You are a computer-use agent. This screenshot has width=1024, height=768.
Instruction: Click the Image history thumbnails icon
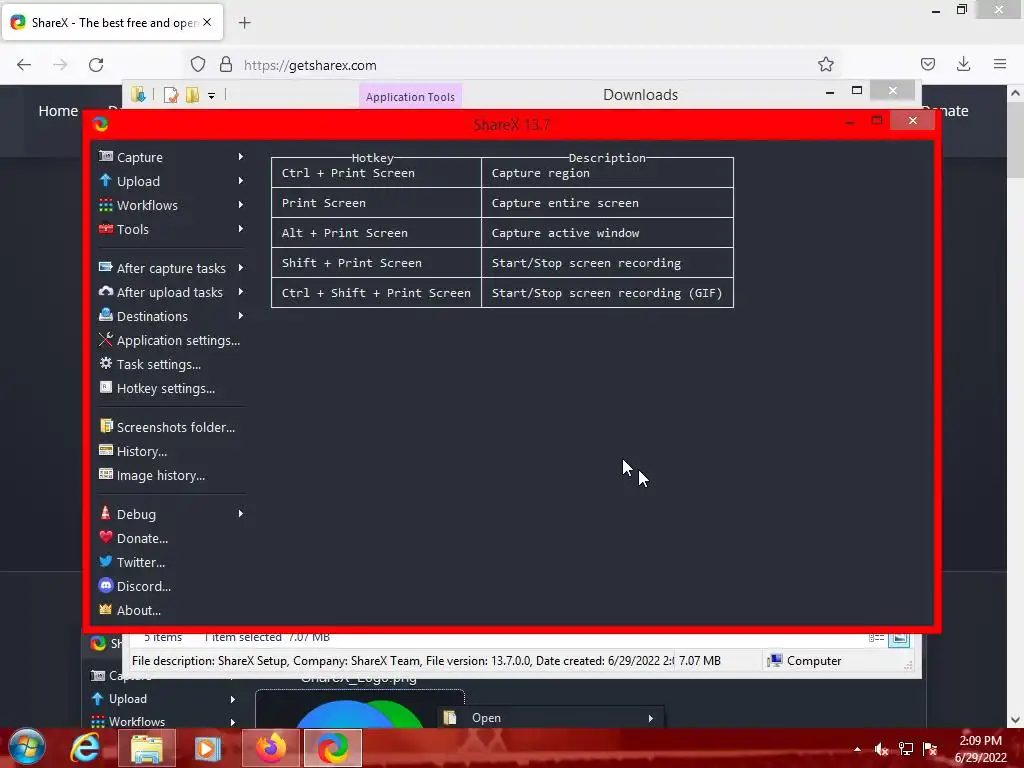[106, 474]
